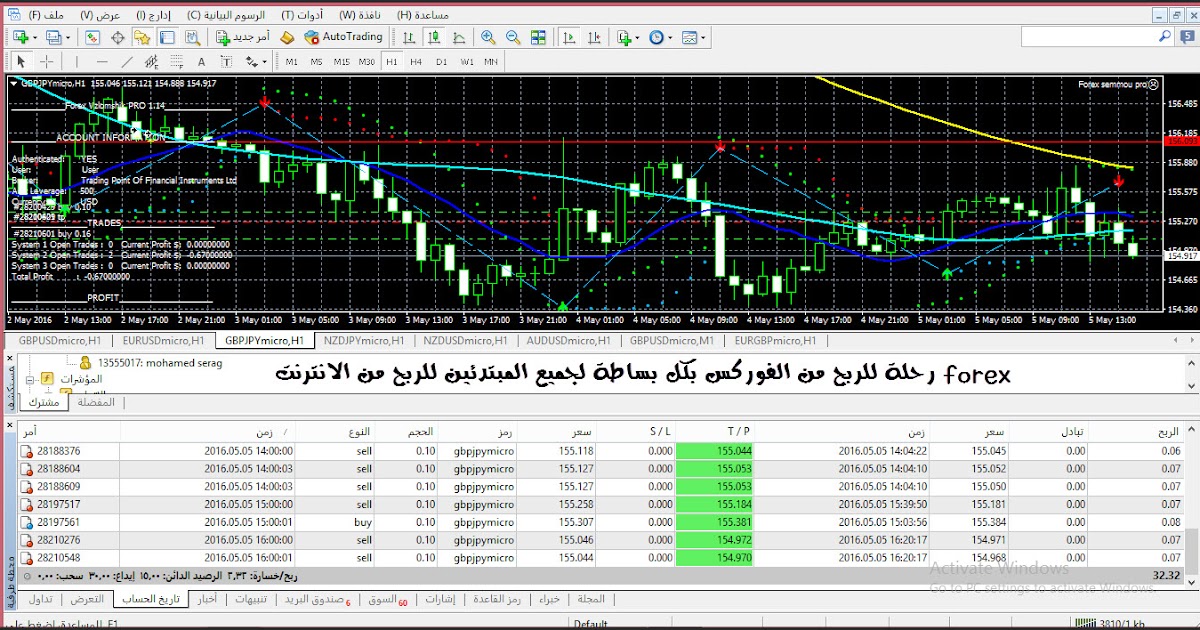Switch chart to candlesticks icon
This screenshot has width=1200, height=630.
[x=435, y=37]
